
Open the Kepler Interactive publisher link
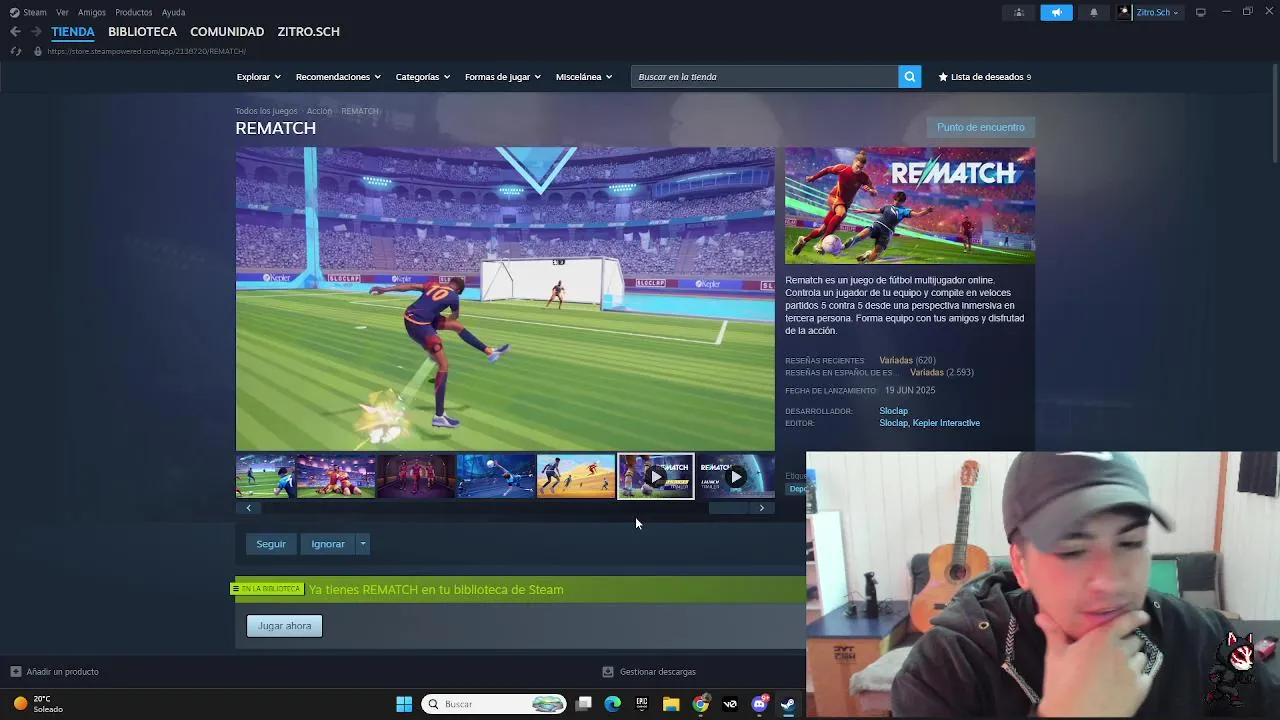946,423
